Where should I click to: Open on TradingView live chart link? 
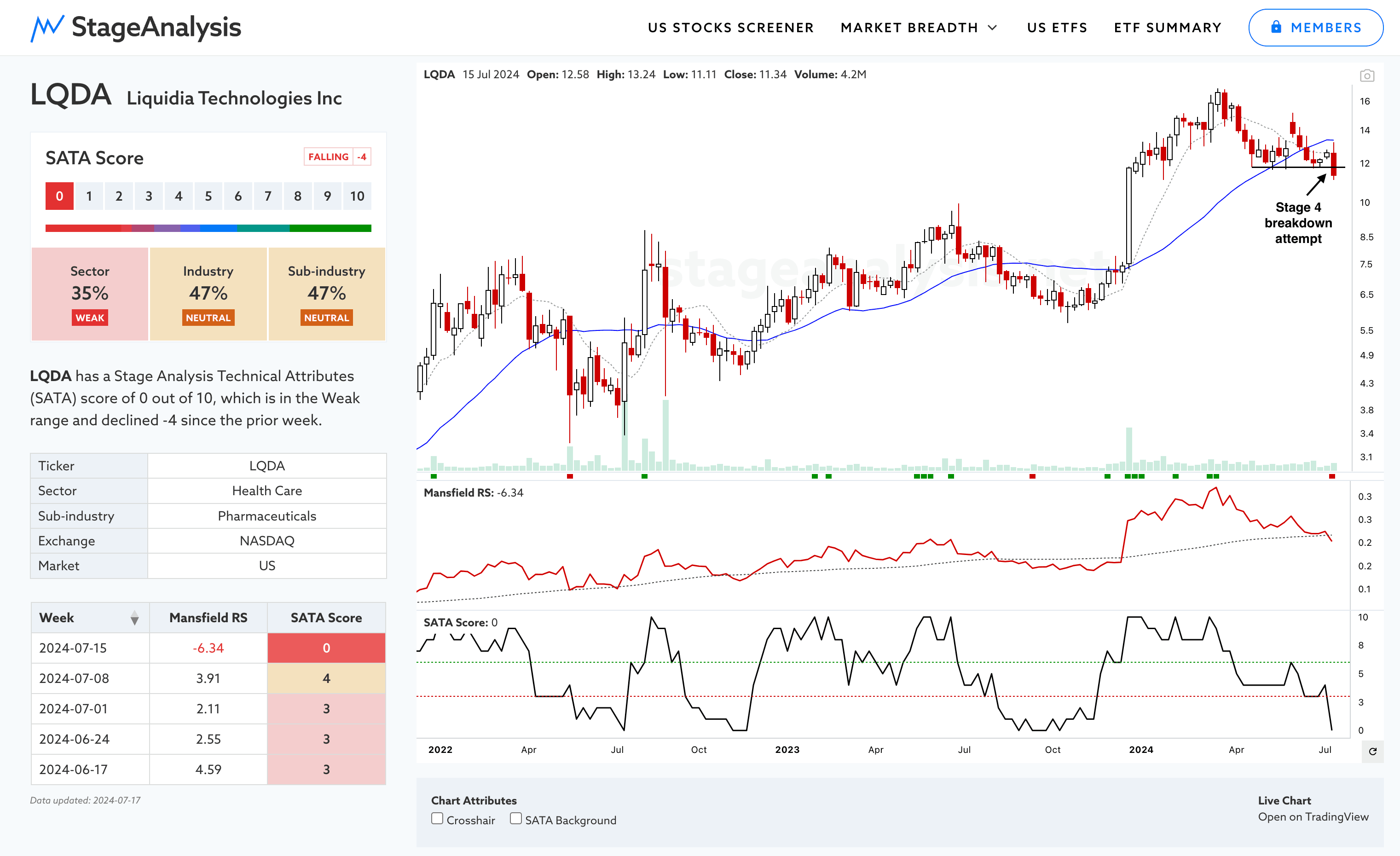pos(1313,817)
